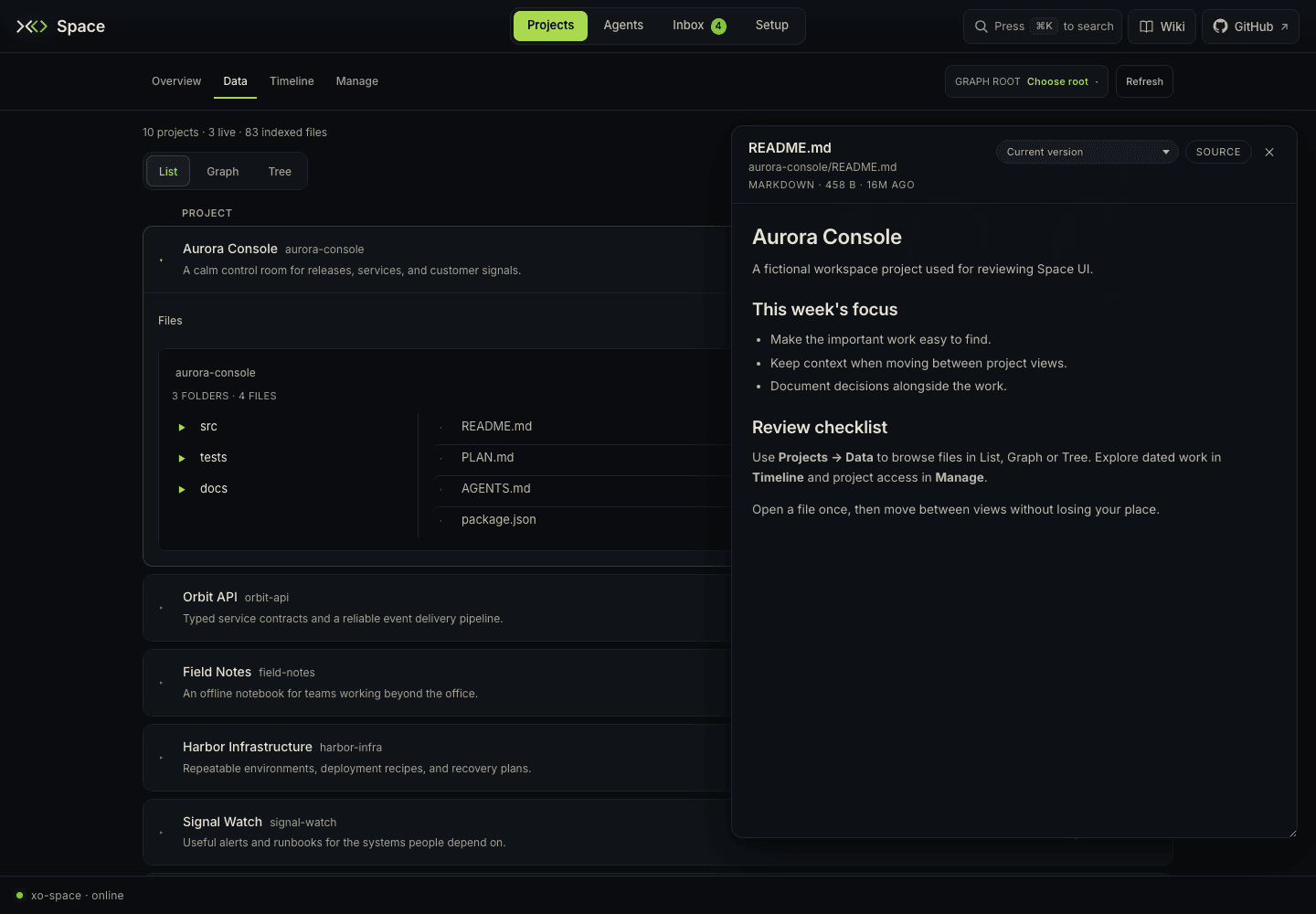The image size is (1316, 914).
Task: Click the xo-space online status indicator
Action: coord(70,896)
